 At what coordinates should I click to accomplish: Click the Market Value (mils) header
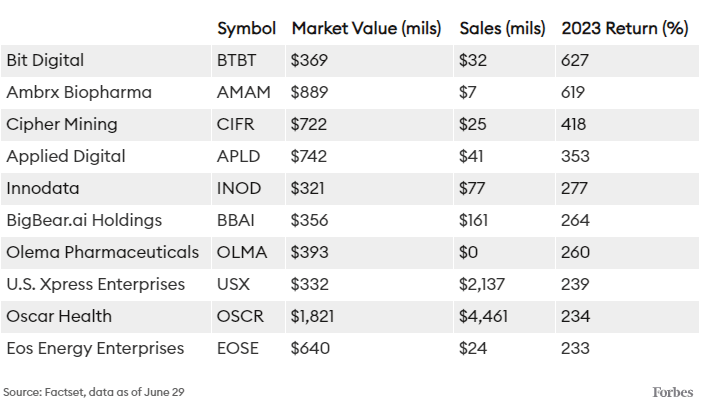[x=366, y=29]
